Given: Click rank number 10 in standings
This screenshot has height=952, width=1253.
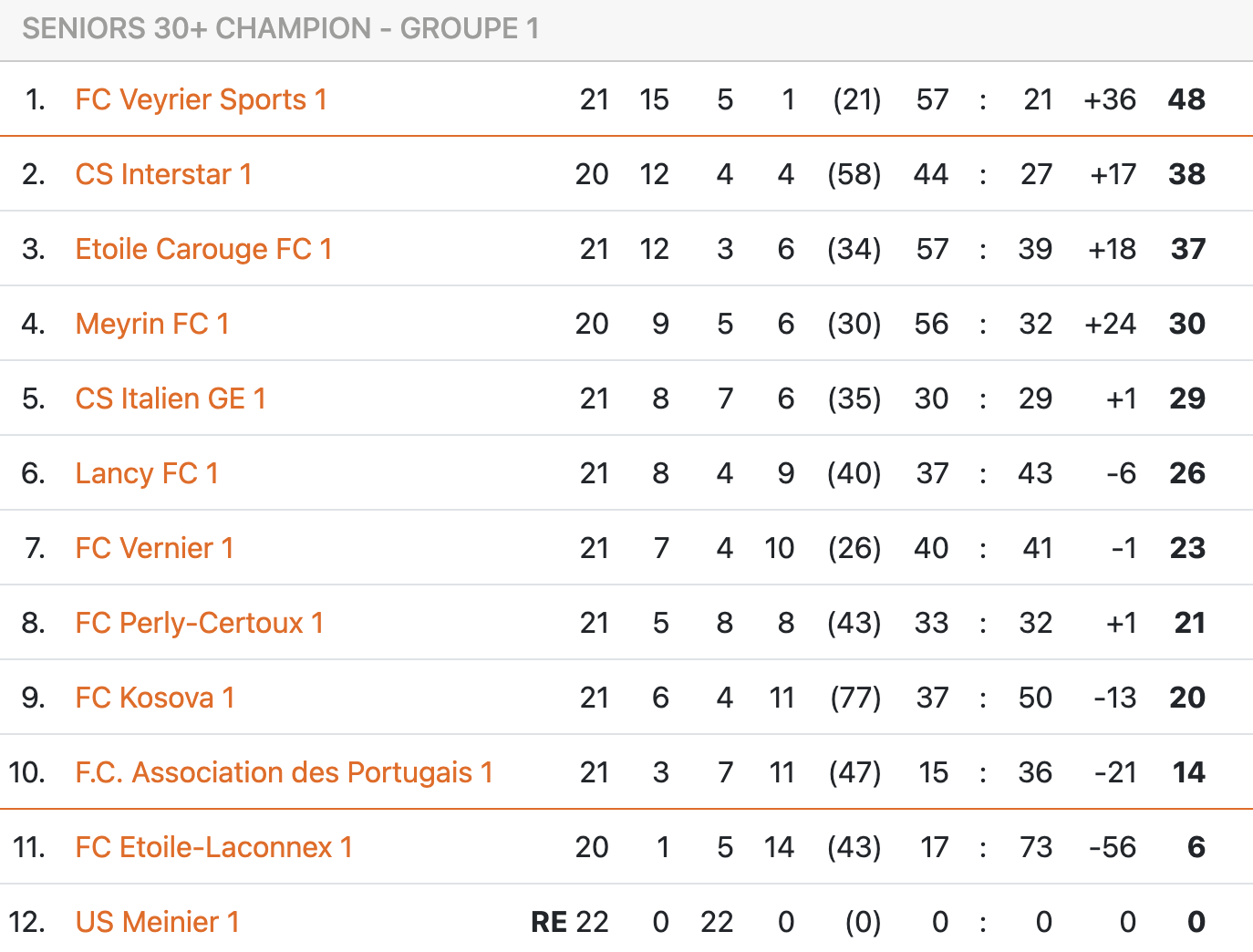Looking at the screenshot, I should pos(26,772).
